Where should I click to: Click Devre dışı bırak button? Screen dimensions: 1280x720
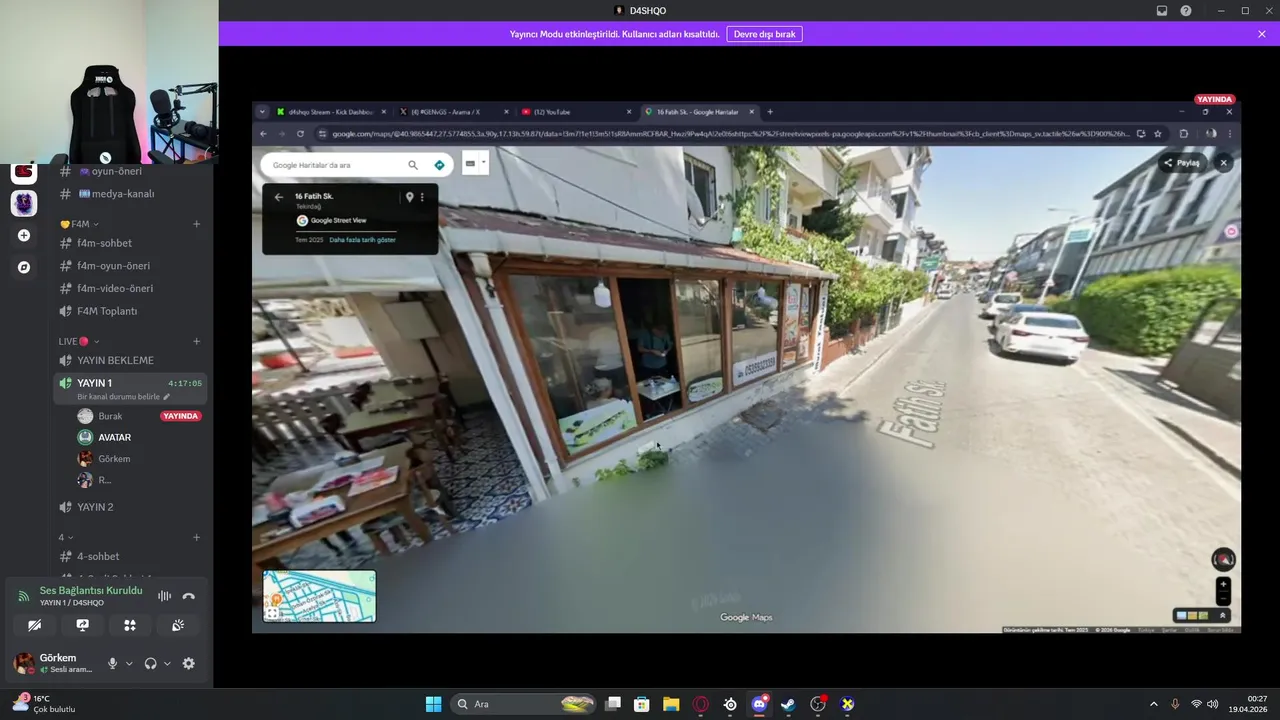(764, 34)
